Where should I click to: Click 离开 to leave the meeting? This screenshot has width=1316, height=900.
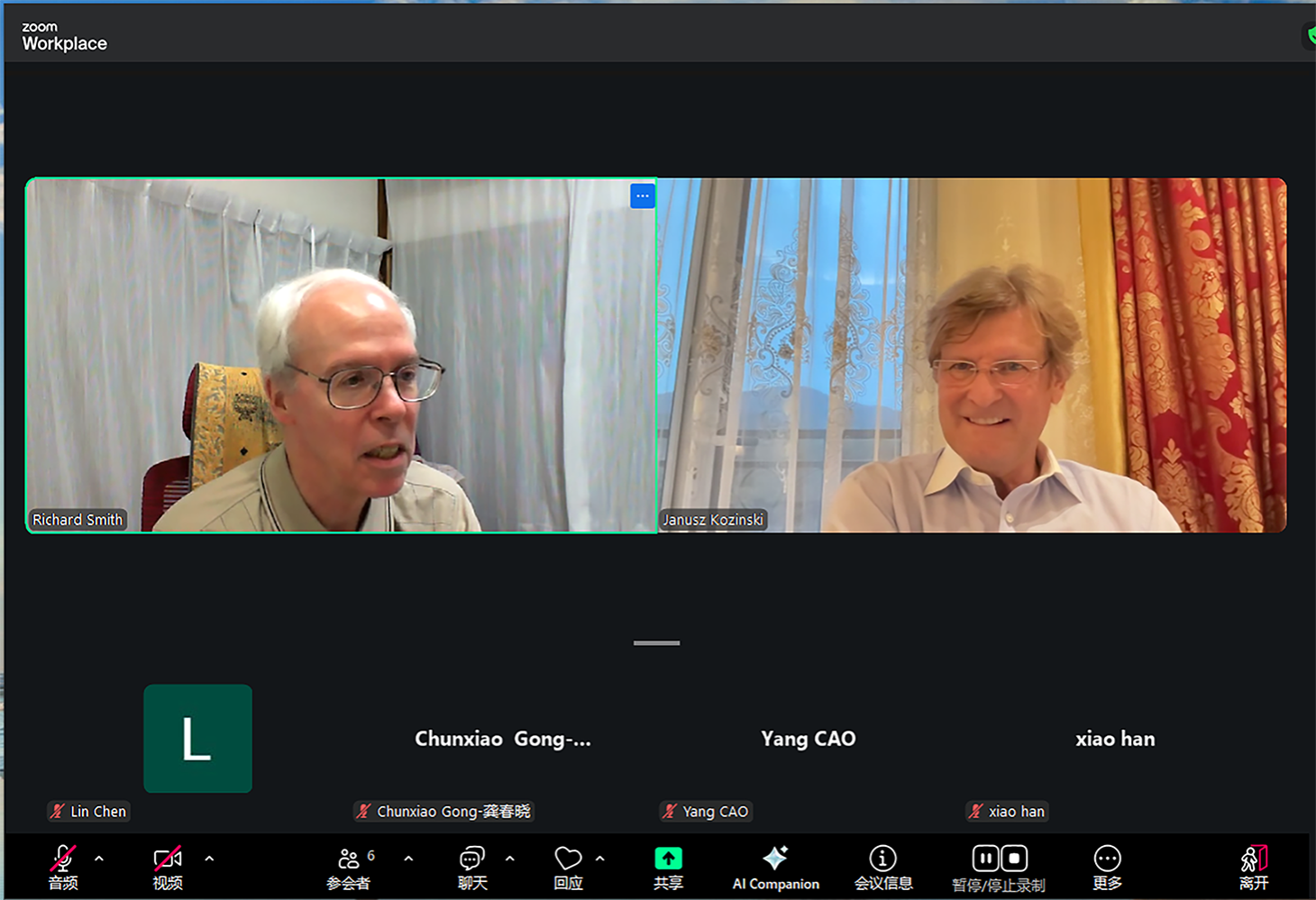coord(1253,867)
